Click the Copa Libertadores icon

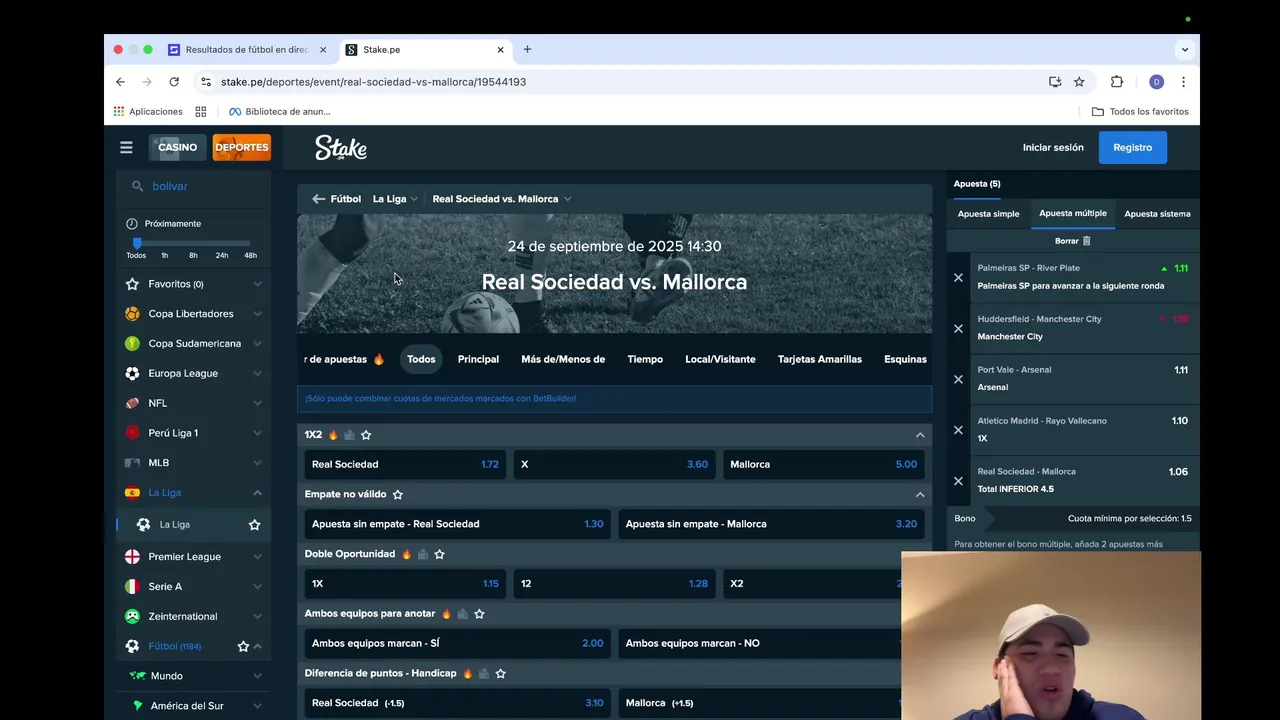(132, 314)
